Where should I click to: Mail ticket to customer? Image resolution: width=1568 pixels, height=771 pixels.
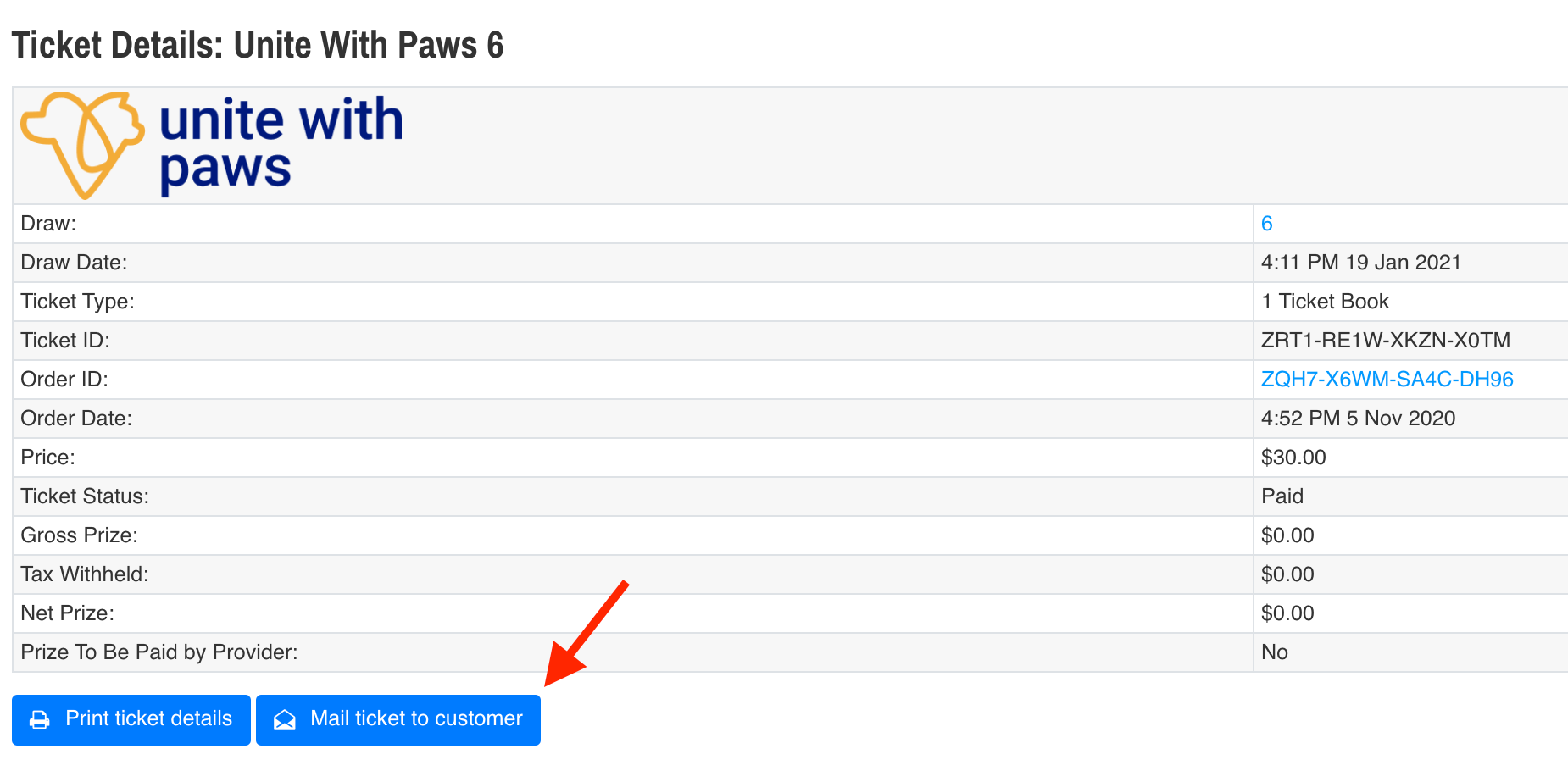[398, 719]
